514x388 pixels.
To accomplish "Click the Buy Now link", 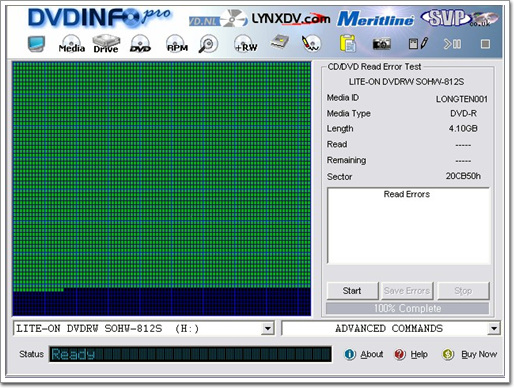I will [479, 354].
